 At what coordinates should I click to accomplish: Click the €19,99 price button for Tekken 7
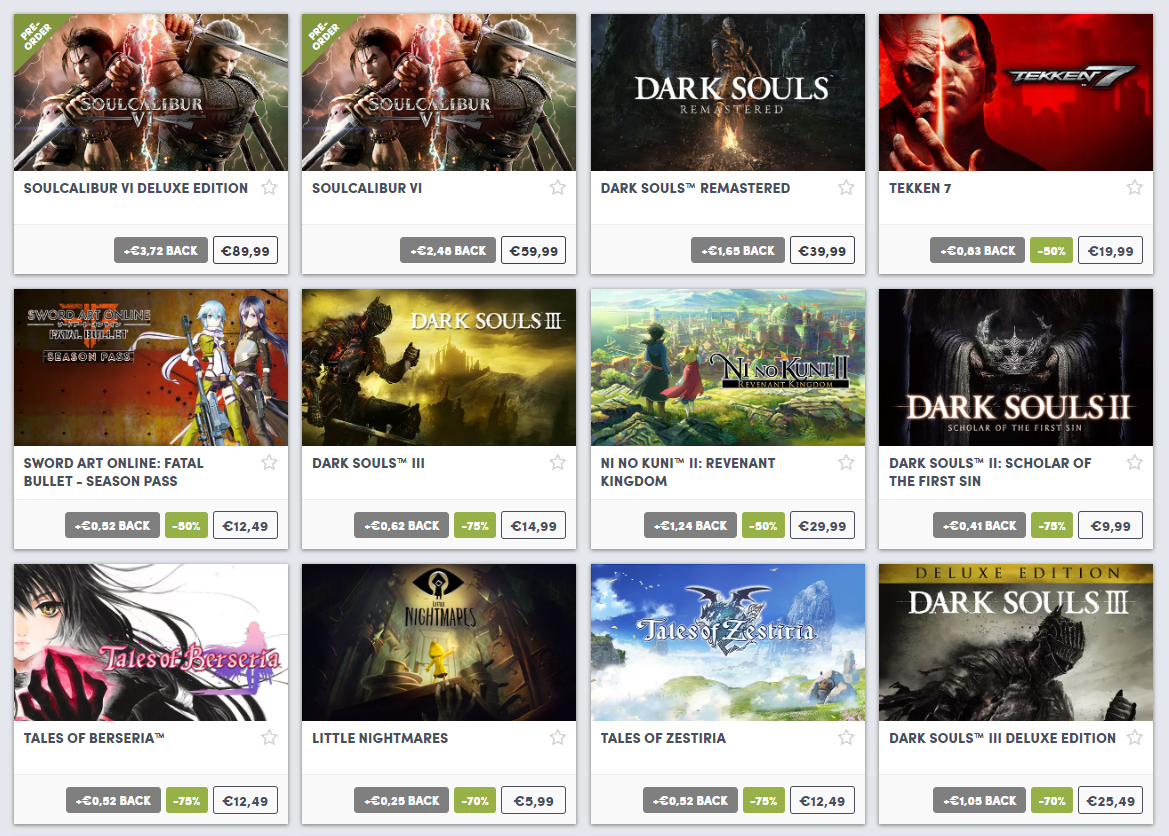[1111, 251]
